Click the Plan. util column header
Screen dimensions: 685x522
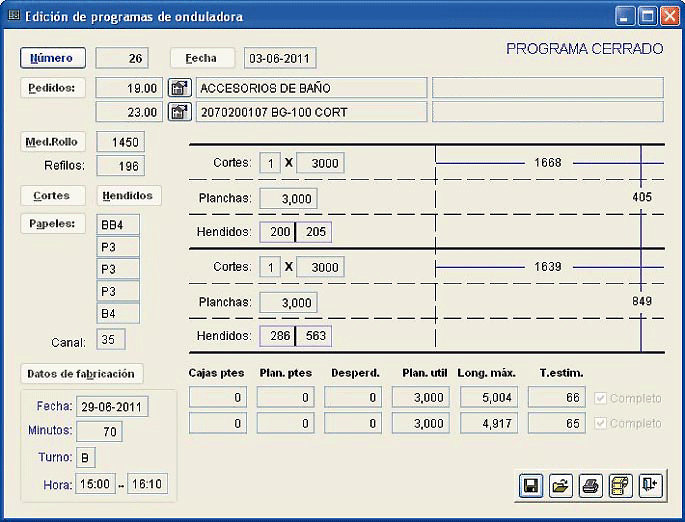pos(425,373)
